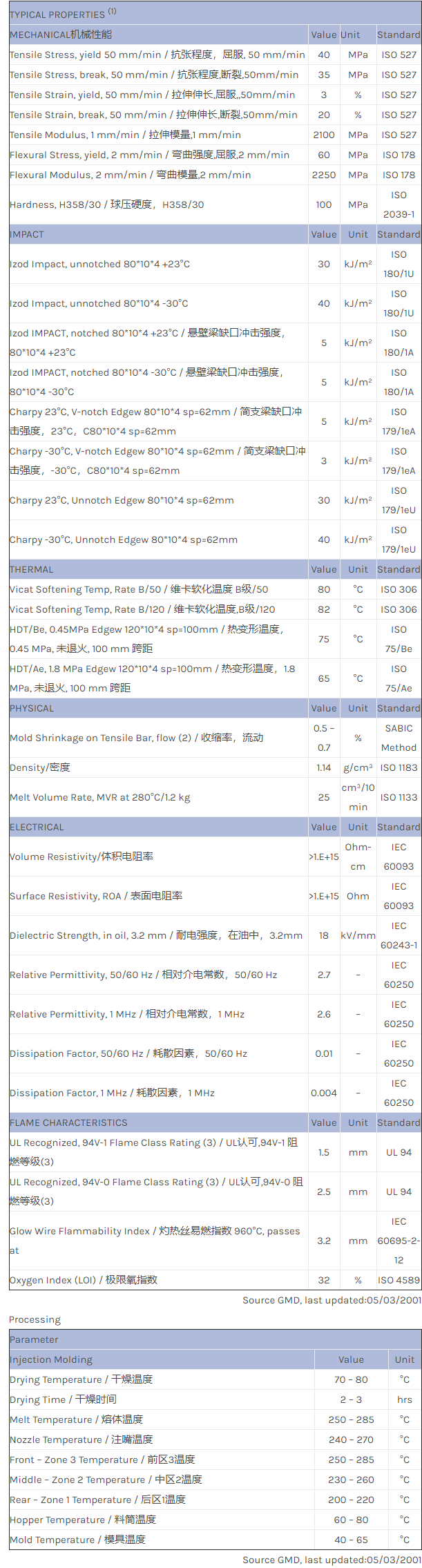Click the FLAME CHARACTERISTICS section header

click(x=68, y=1123)
